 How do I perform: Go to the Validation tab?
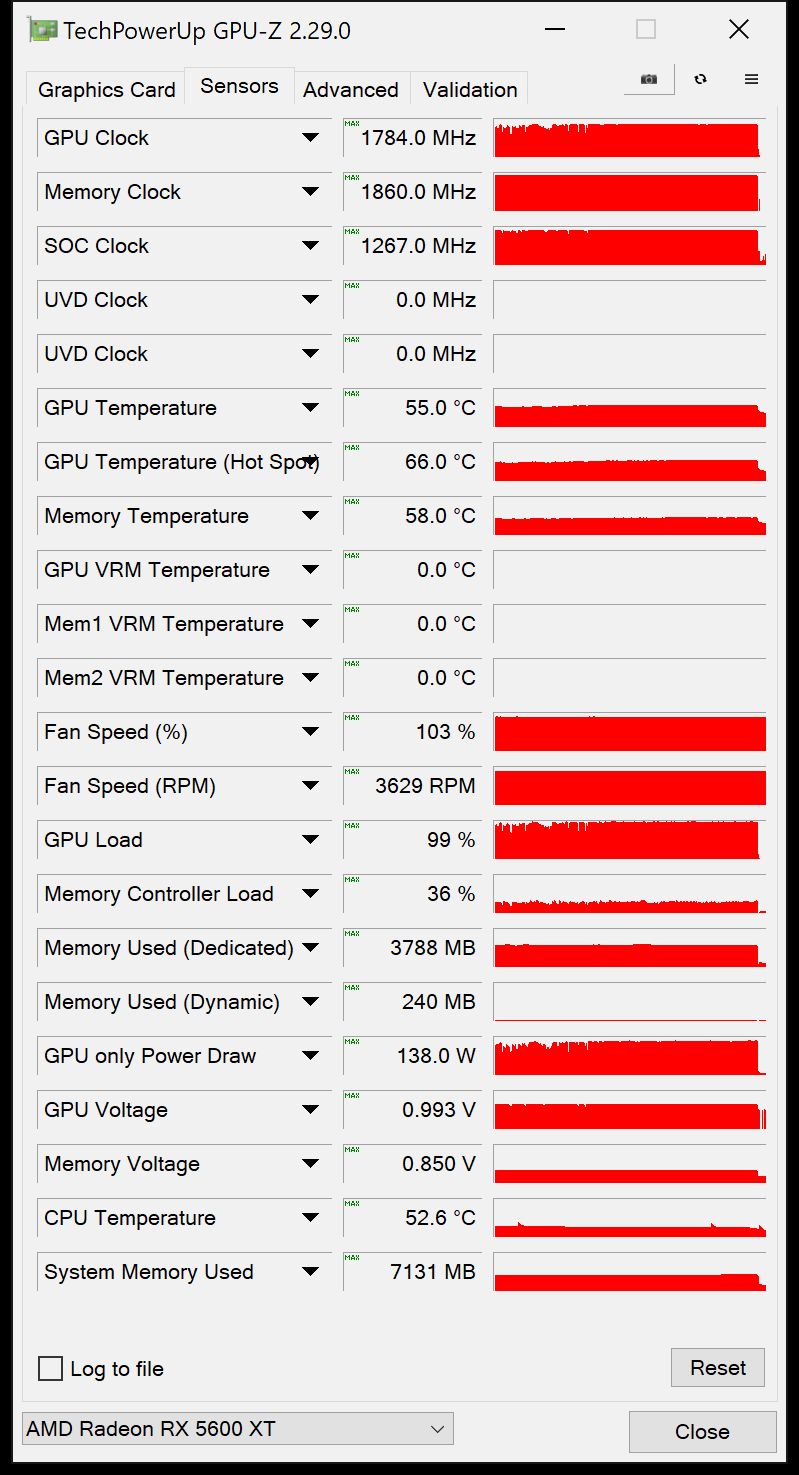click(x=470, y=89)
